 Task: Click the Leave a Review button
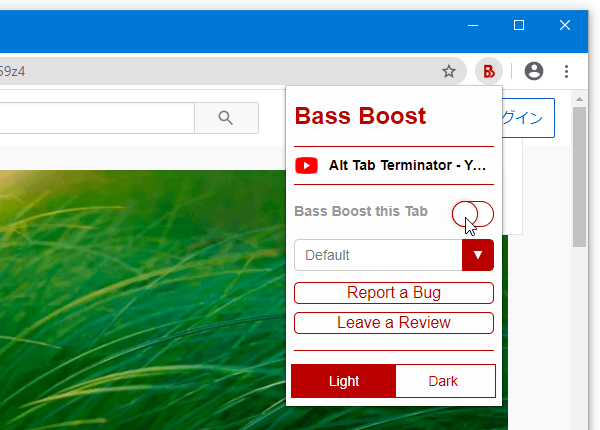394,323
